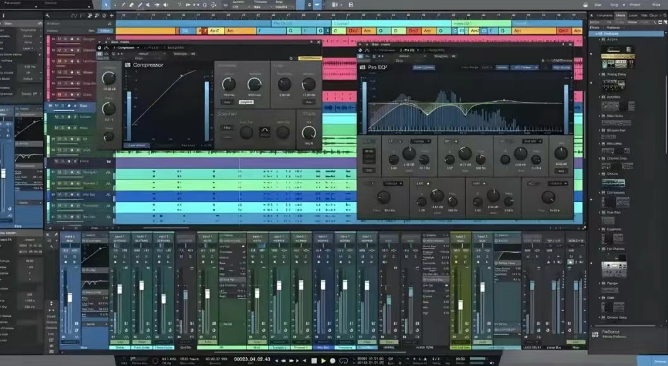Select the Eraser tool in the toolbar

(x=131, y=5)
